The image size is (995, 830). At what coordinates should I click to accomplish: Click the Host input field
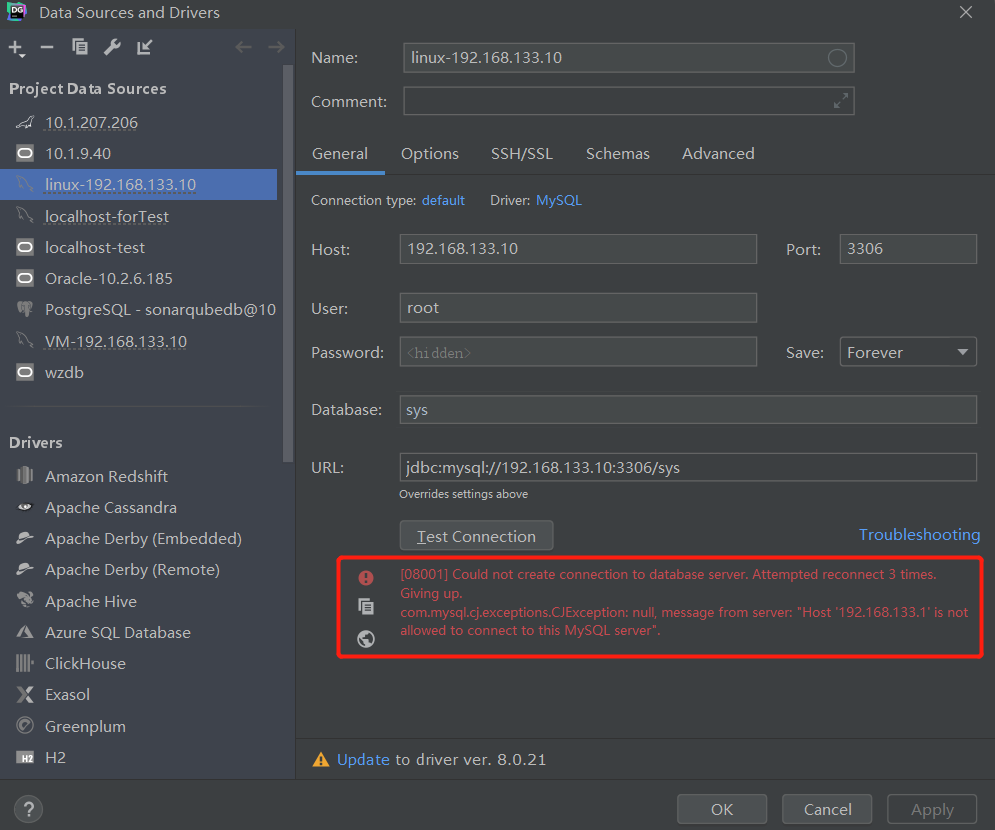[x=578, y=249]
